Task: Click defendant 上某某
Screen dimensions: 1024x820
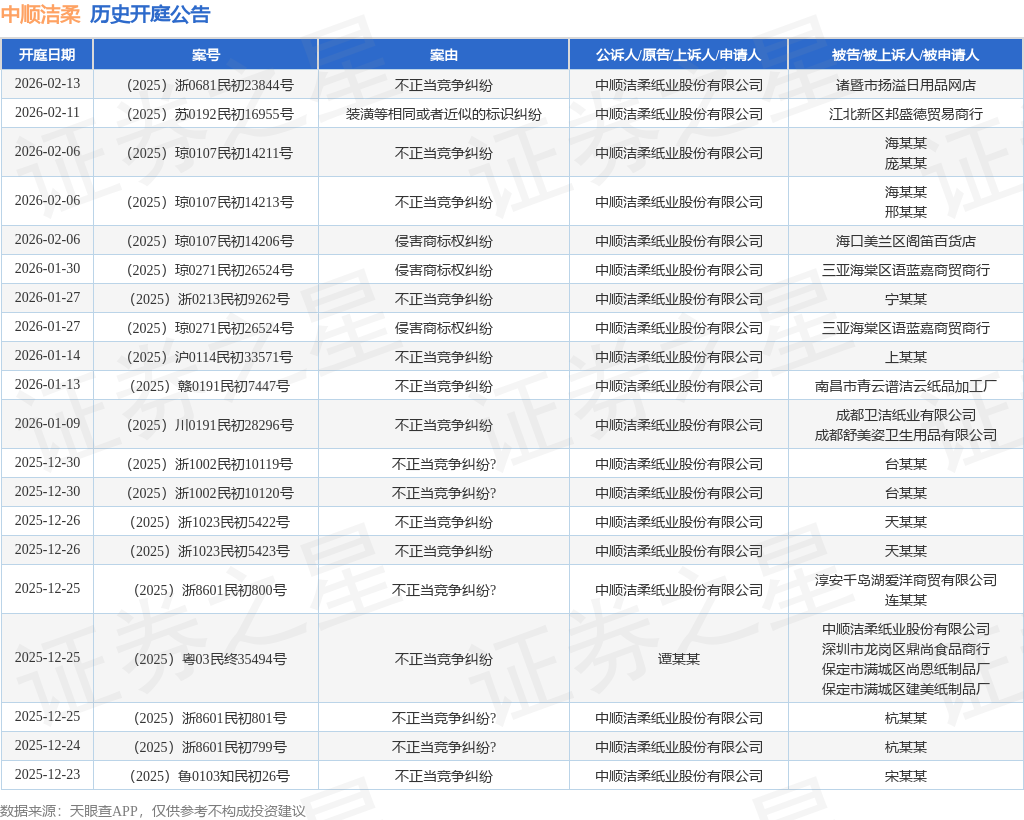Action: click(906, 358)
